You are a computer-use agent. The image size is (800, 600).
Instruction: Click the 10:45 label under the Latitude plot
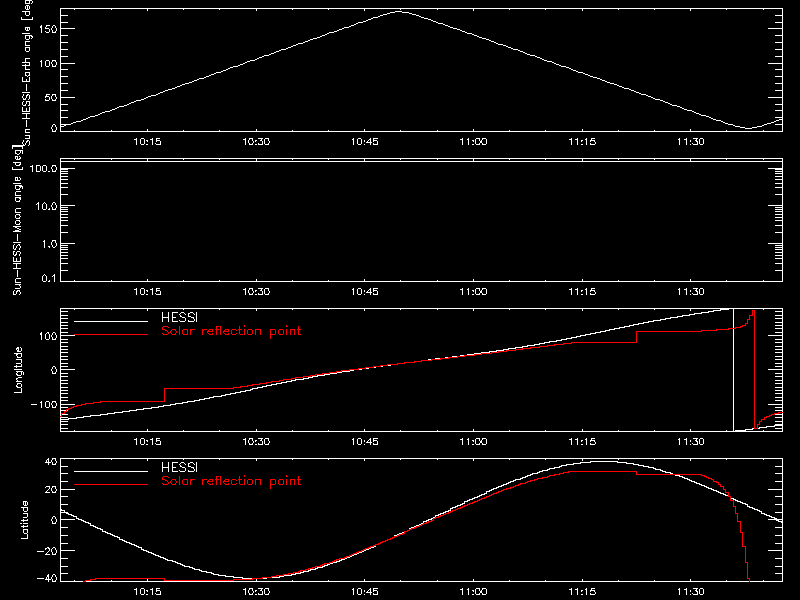pos(365,592)
